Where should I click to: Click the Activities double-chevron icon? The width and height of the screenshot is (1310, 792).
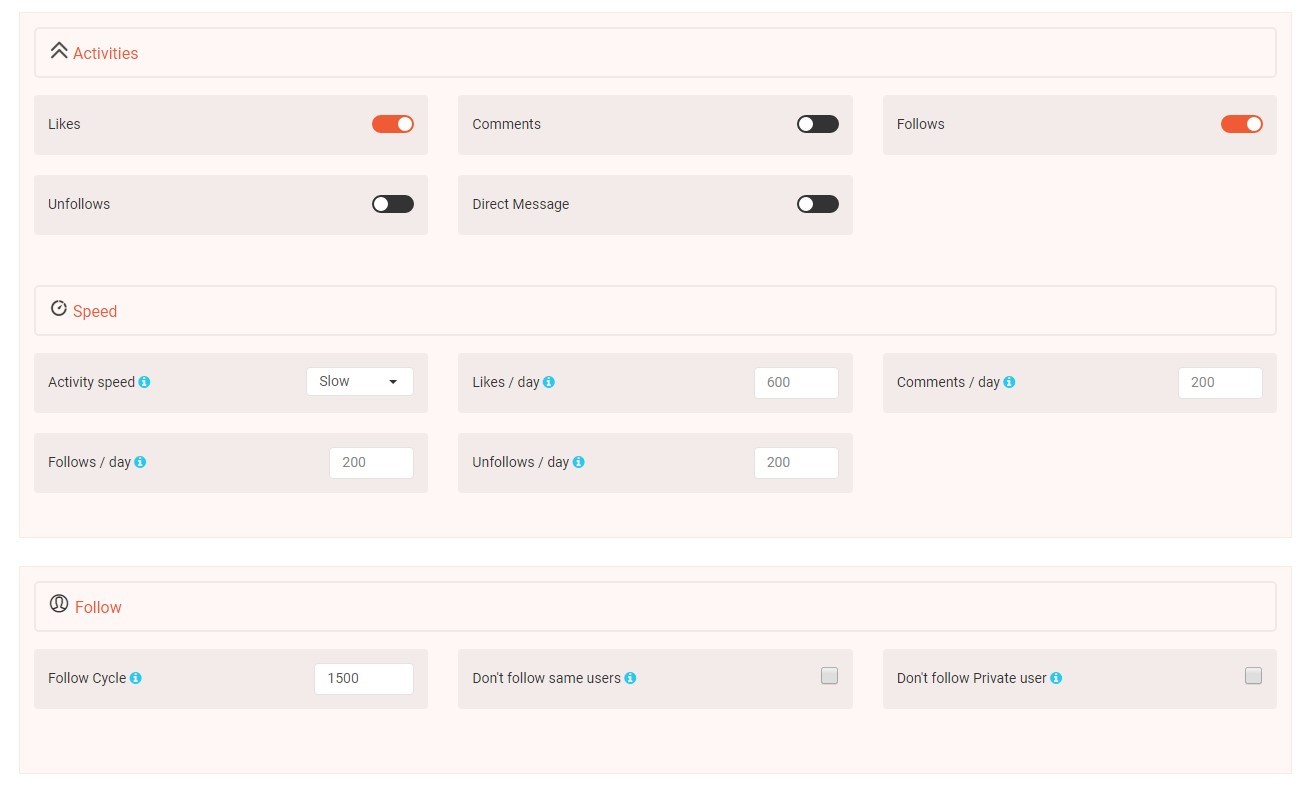59,51
